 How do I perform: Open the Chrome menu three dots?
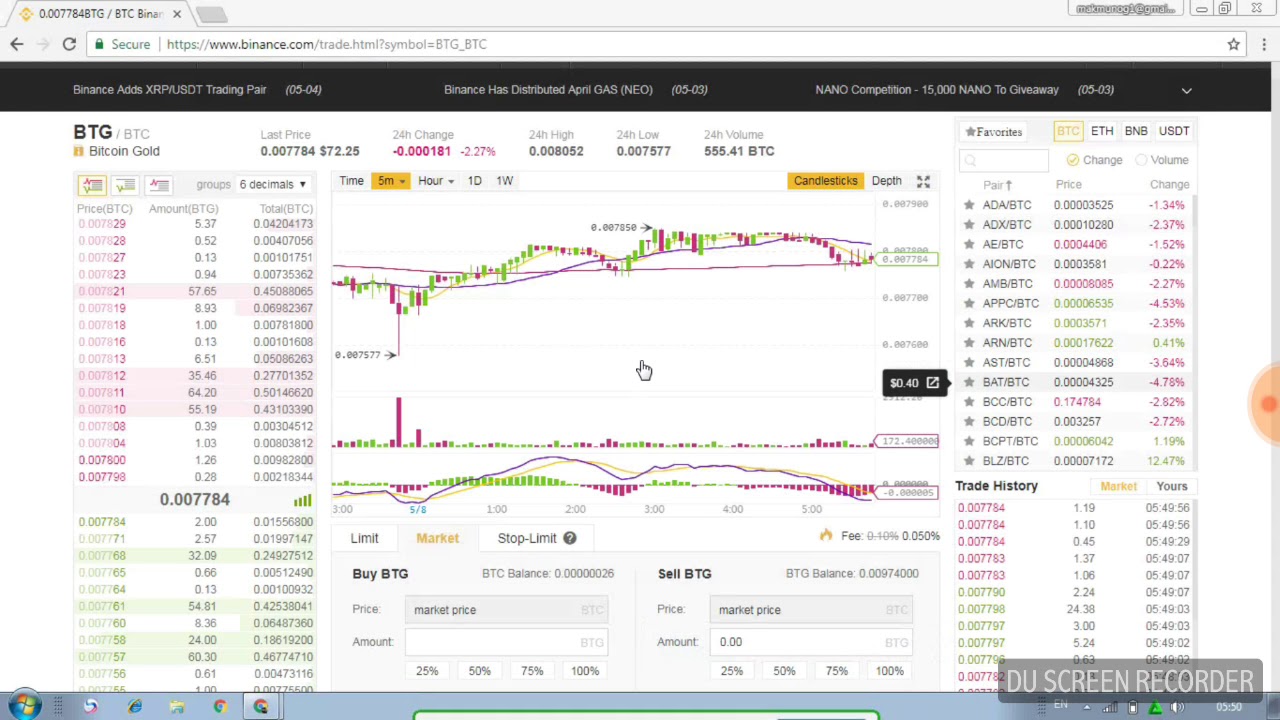click(x=1264, y=44)
